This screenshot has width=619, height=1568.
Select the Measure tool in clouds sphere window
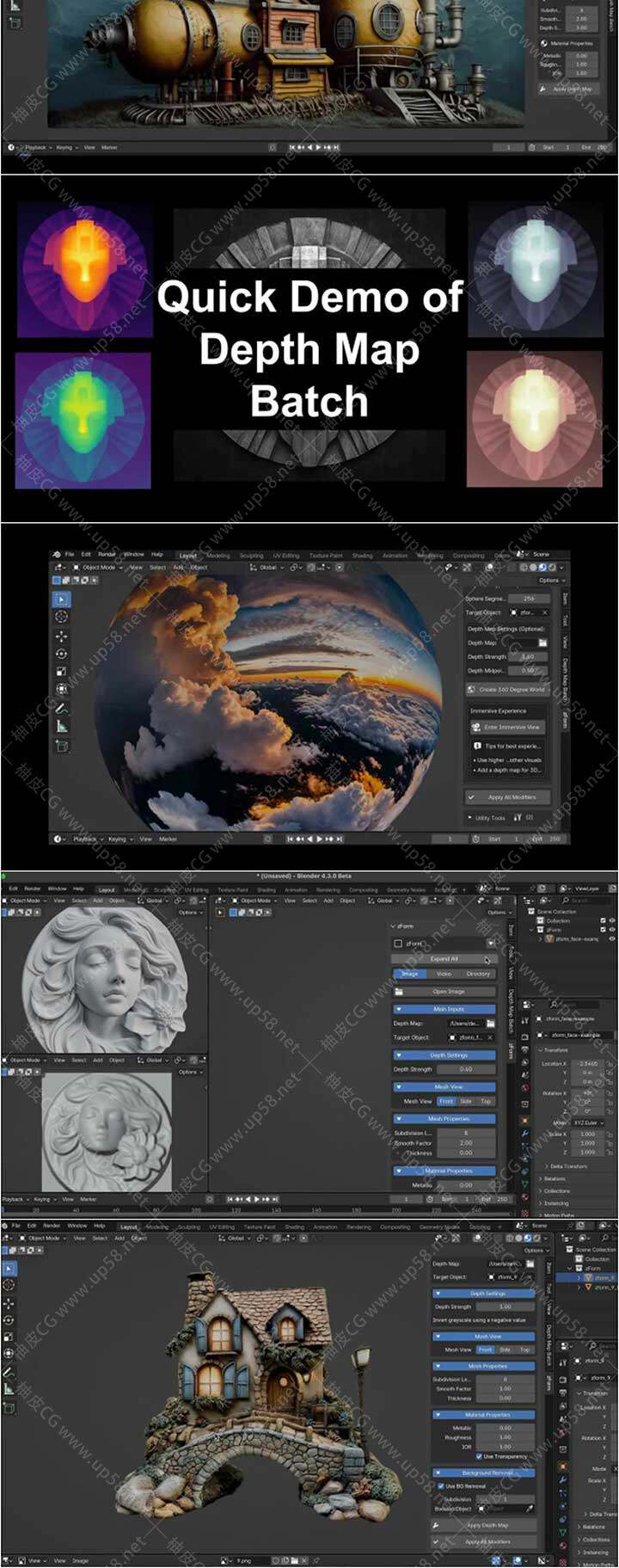coord(62,726)
